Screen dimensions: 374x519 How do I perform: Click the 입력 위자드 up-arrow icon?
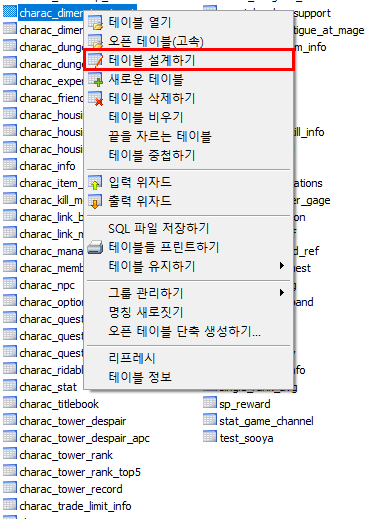96,182
